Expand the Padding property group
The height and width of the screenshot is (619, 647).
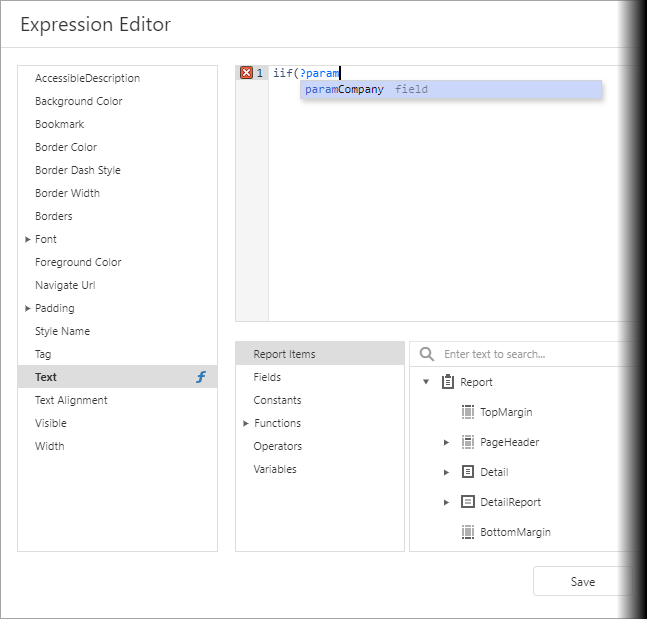tap(28, 308)
